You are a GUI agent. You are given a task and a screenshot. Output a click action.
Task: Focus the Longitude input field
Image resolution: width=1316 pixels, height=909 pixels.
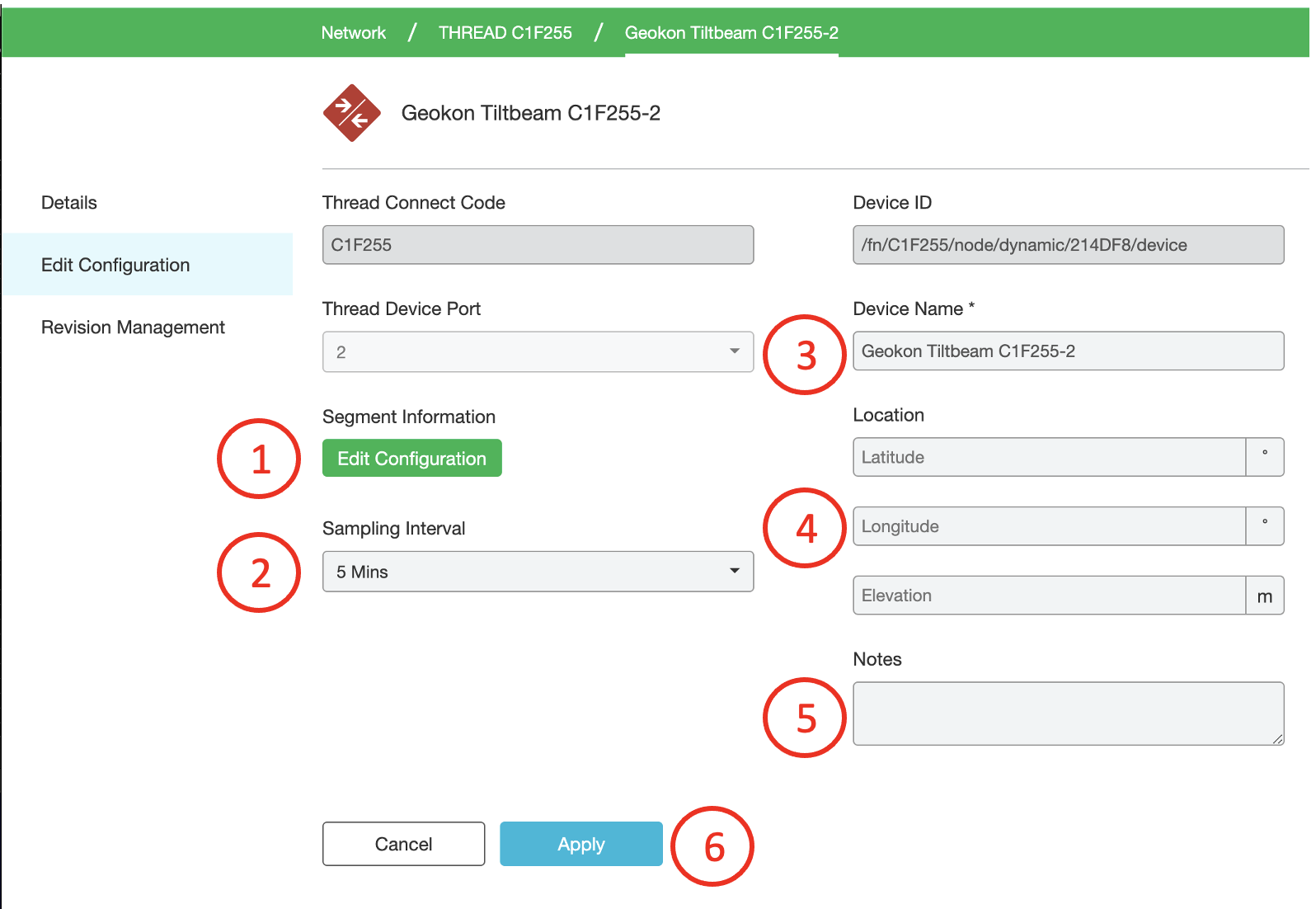click(1049, 526)
